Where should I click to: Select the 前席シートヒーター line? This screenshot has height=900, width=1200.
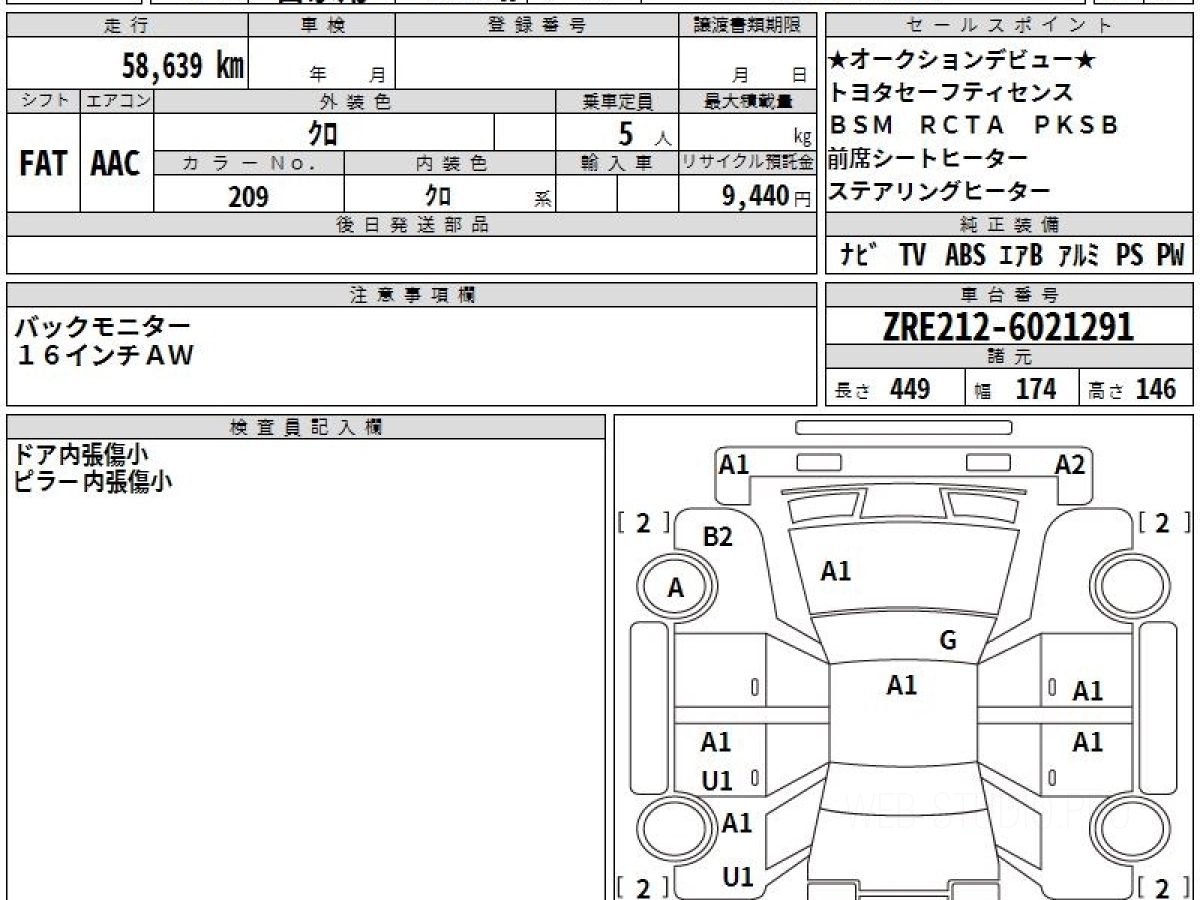click(x=929, y=158)
